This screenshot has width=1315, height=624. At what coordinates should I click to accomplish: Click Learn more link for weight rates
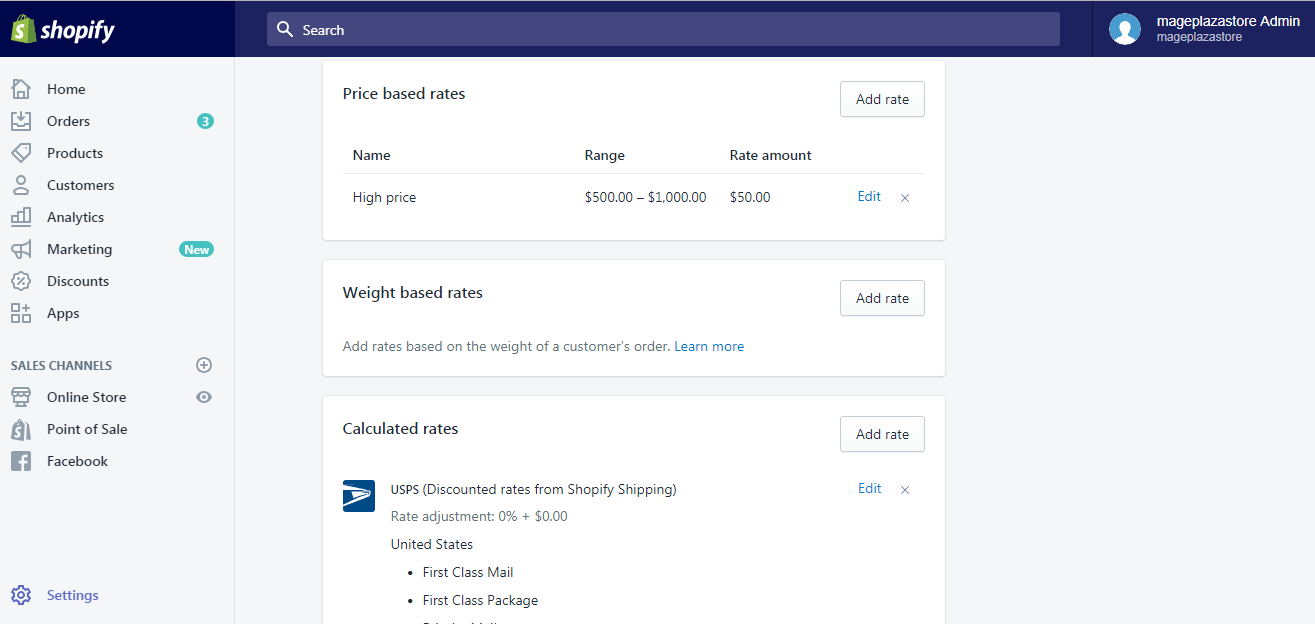click(x=709, y=346)
